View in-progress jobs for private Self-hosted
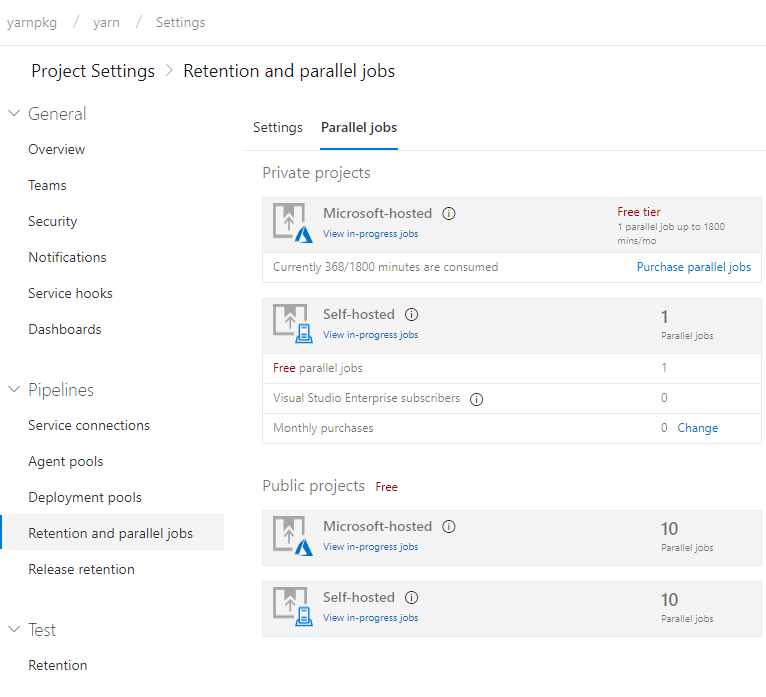The width and height of the screenshot is (766, 697). pos(370,335)
